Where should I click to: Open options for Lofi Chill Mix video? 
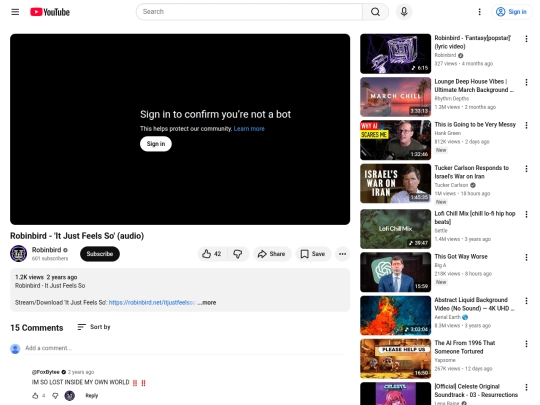[x=526, y=215]
